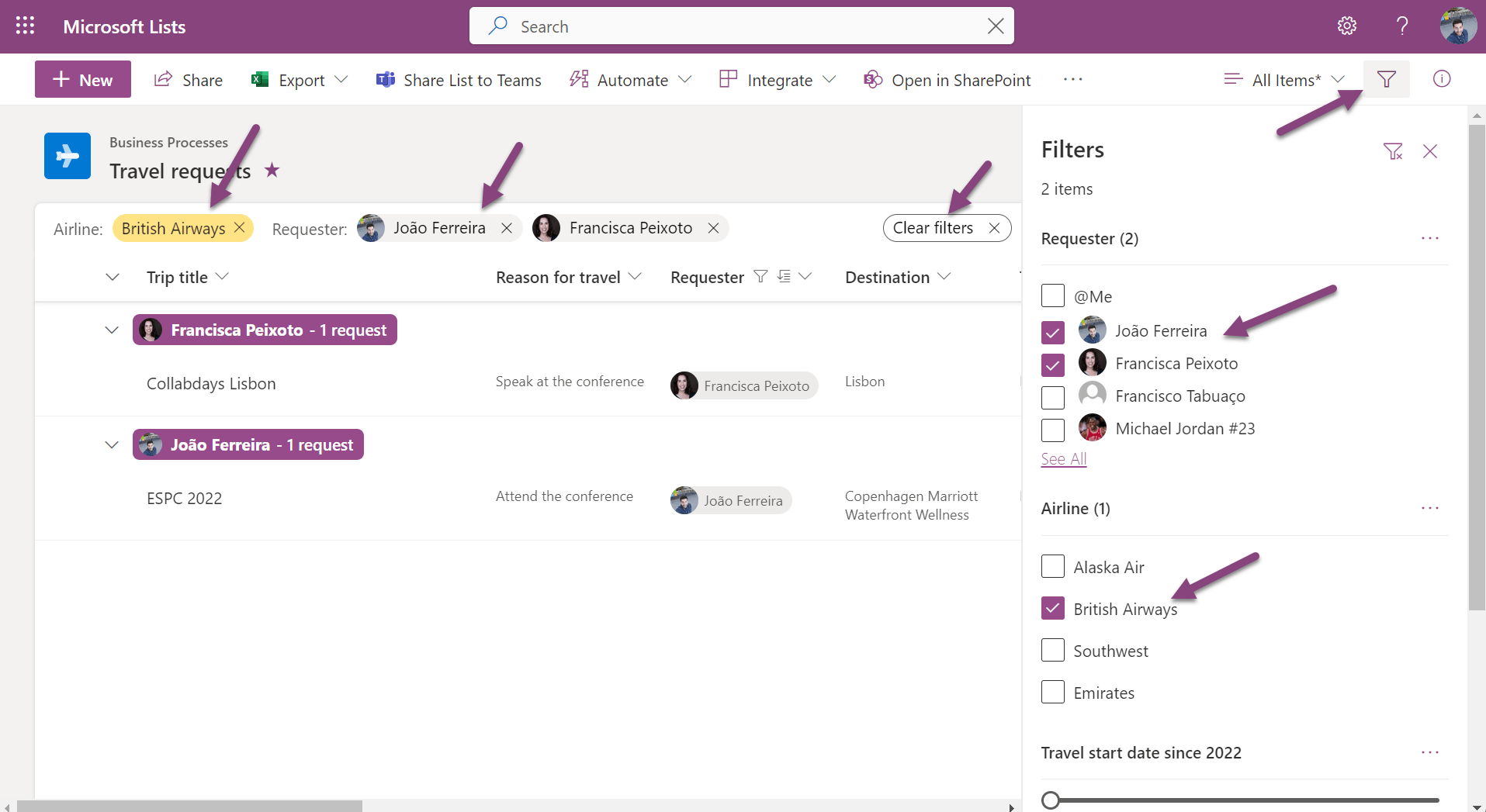This screenshot has height=812, width=1486.
Task: Open the details info pane icon
Action: pos(1442,79)
